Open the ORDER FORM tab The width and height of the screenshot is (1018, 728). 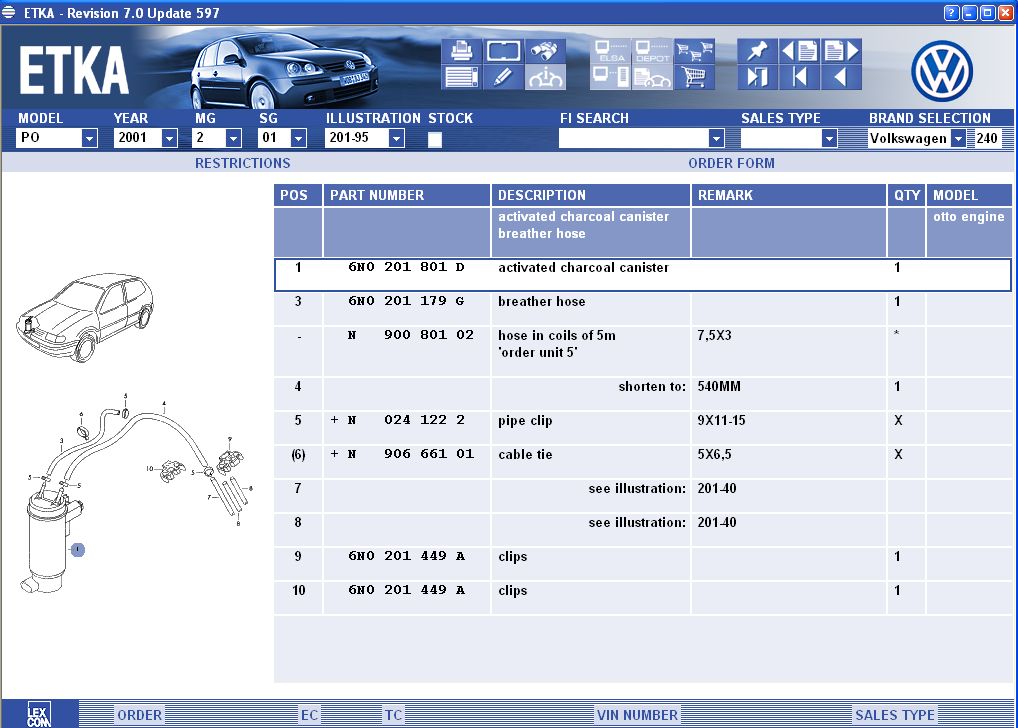[731, 163]
